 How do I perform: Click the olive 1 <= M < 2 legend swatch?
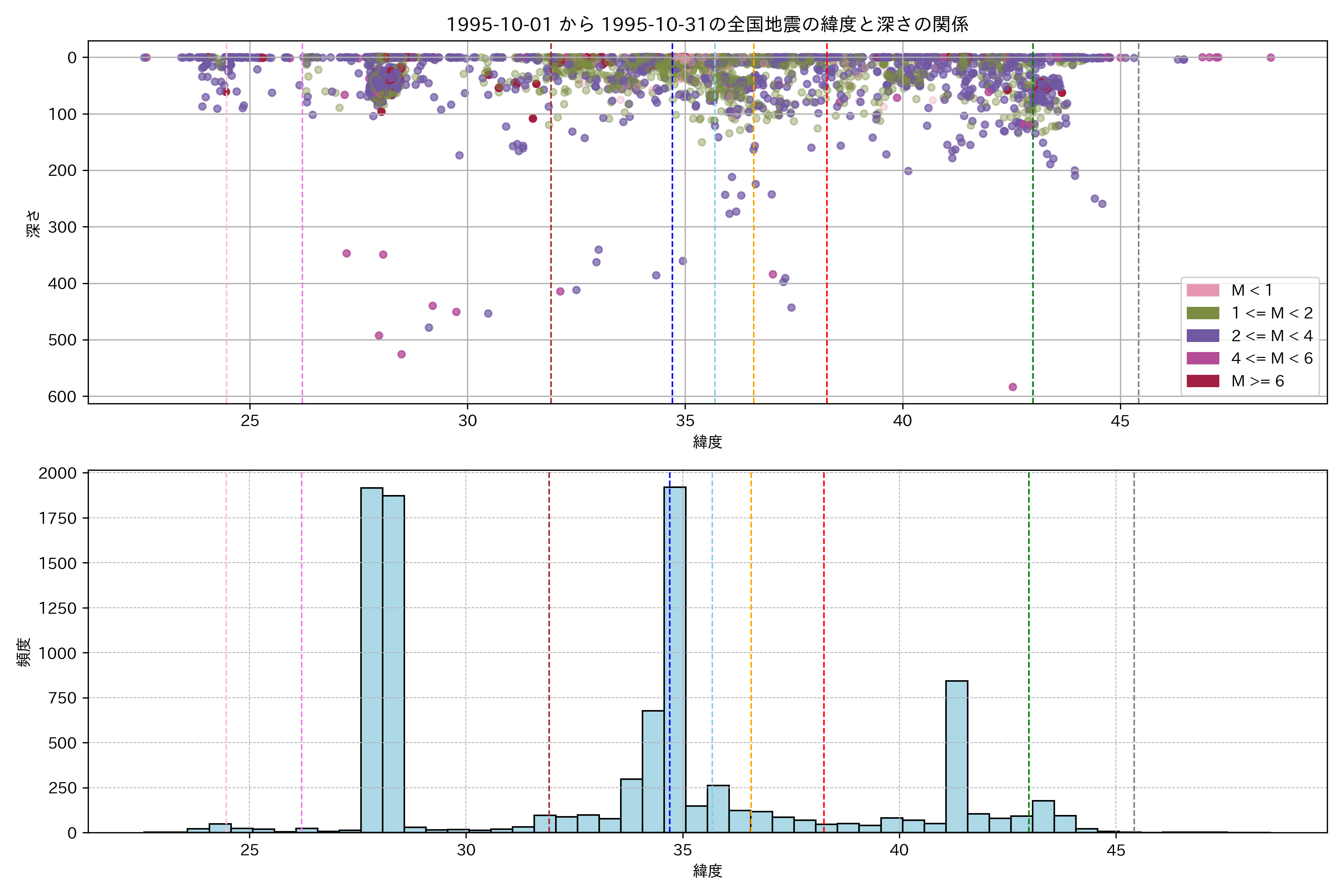pos(1202,313)
